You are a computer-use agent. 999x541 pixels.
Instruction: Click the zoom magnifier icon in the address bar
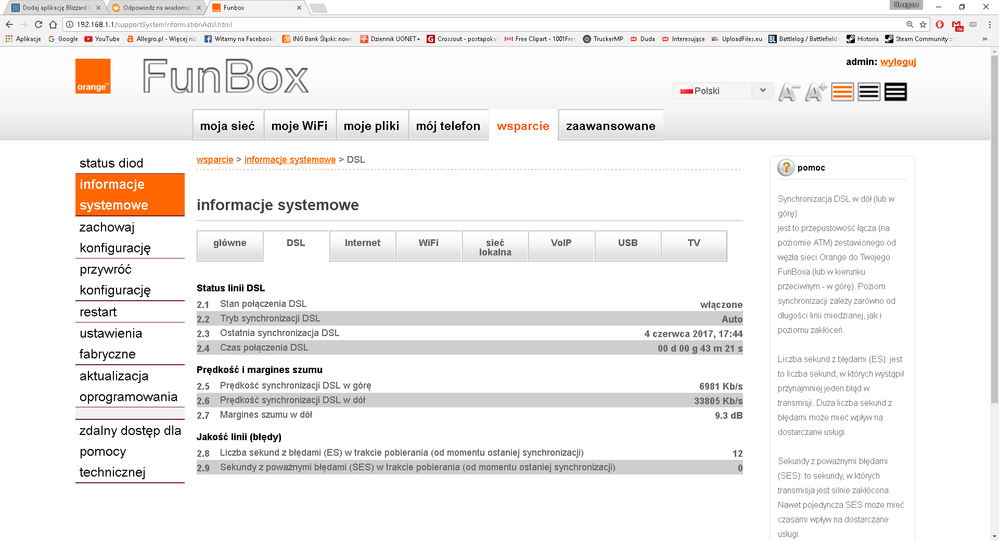[909, 24]
